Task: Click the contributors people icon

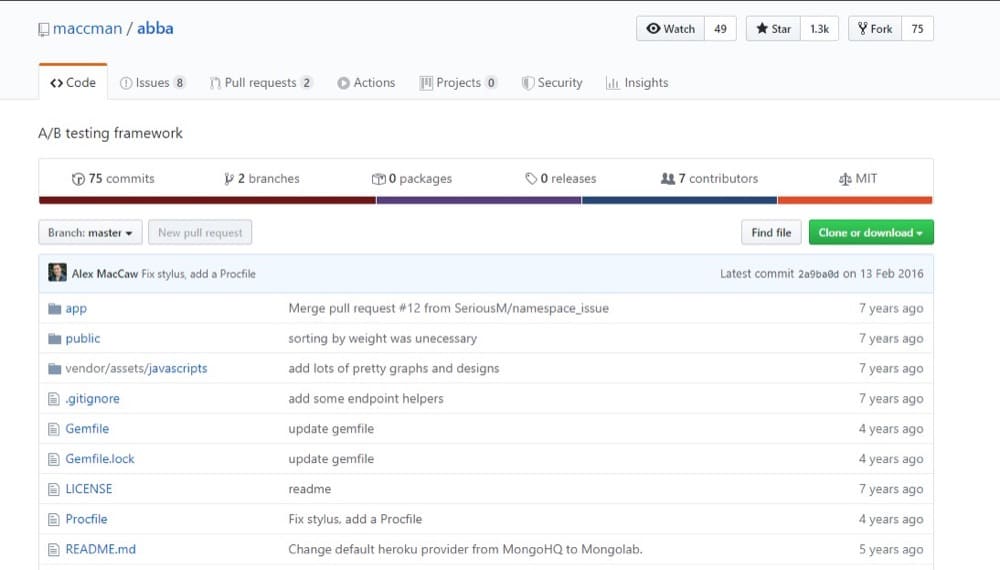Action: (x=668, y=179)
